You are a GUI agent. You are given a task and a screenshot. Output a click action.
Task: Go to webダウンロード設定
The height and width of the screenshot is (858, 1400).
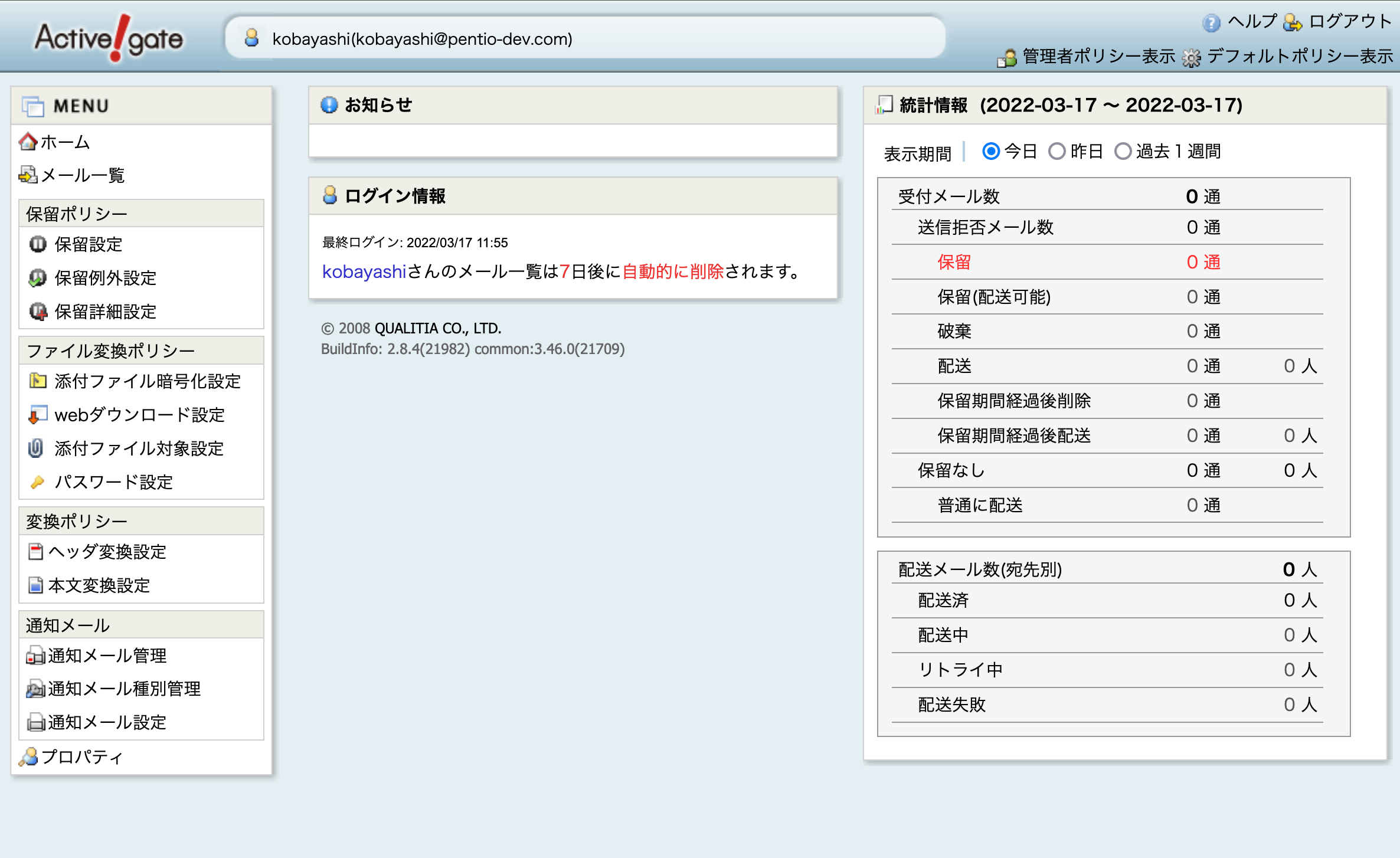click(140, 414)
